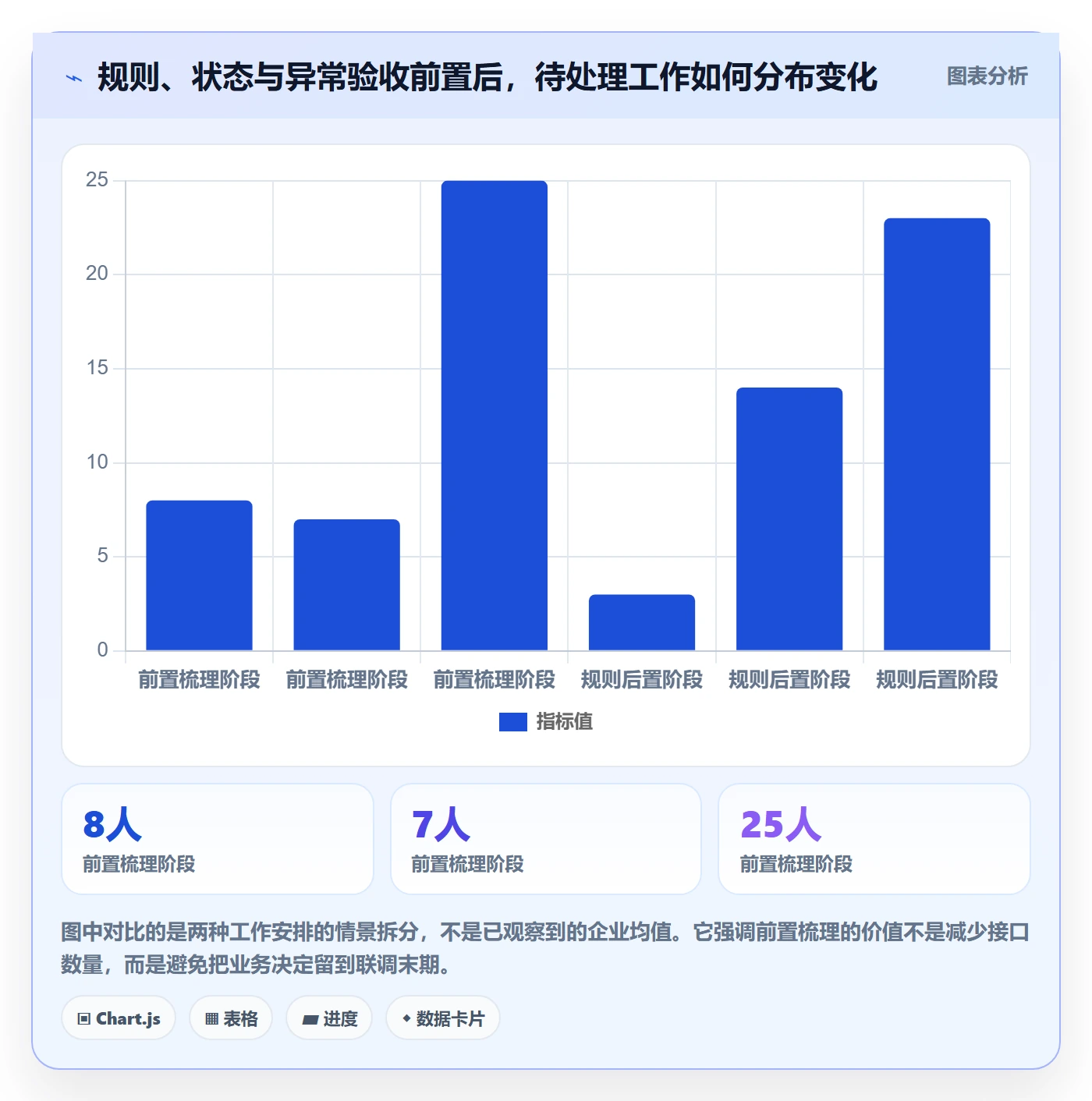The height and width of the screenshot is (1101, 1092).
Task: Click the tallest bar reaching 25
Action: [495, 416]
